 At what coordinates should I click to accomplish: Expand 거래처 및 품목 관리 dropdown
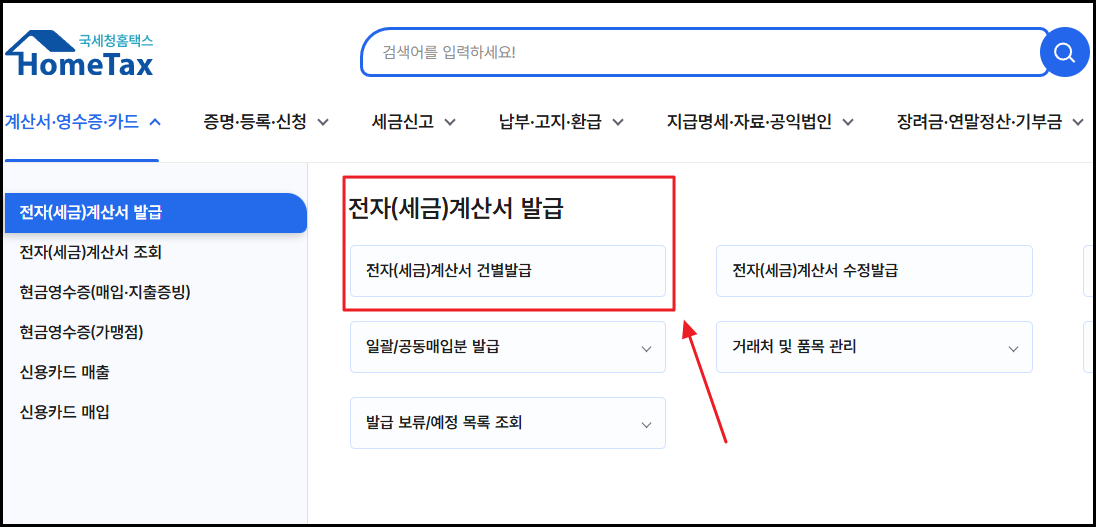(x=874, y=347)
